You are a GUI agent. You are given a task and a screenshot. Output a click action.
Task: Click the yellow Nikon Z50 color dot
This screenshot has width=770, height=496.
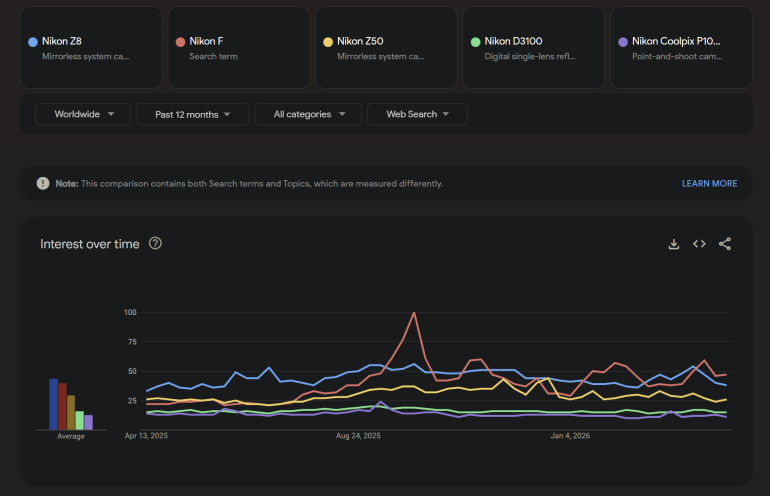coord(328,42)
